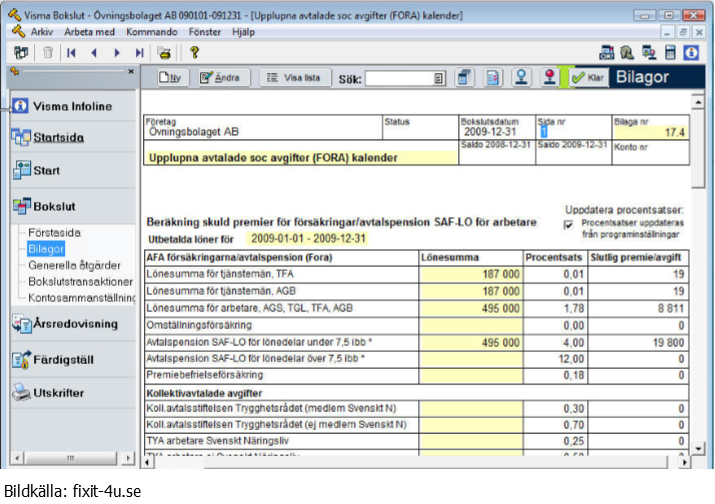
Task: Click Lönesumma field for arbetare AGS row
Action: 471,307
